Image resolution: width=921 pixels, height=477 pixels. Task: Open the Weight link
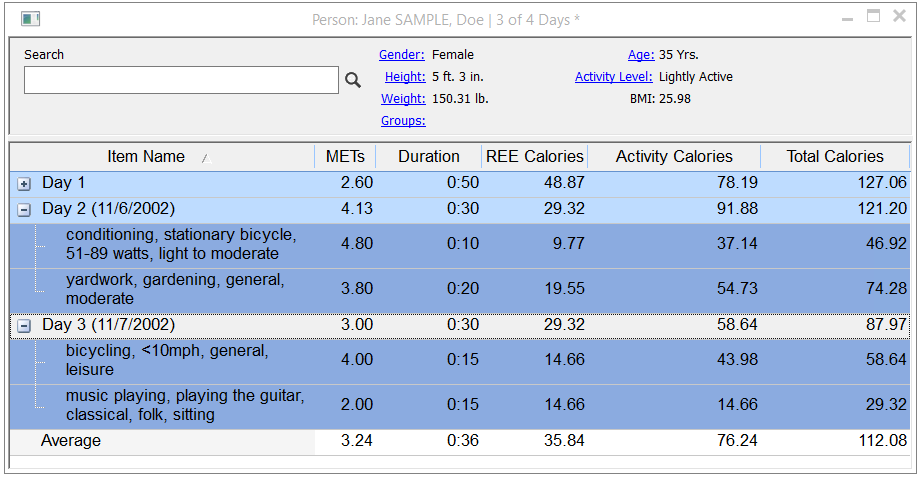[x=404, y=99]
